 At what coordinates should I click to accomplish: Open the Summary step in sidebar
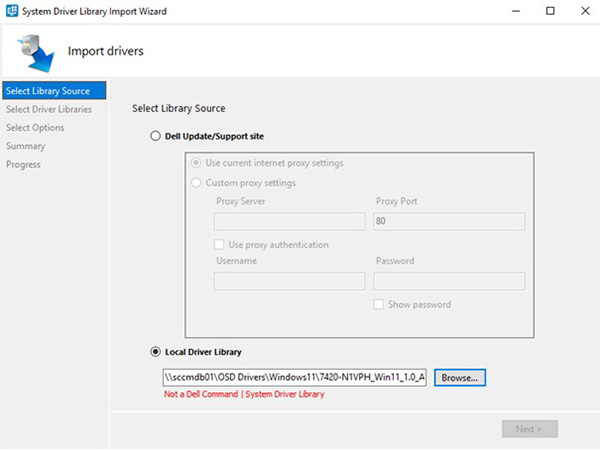pos(25,146)
